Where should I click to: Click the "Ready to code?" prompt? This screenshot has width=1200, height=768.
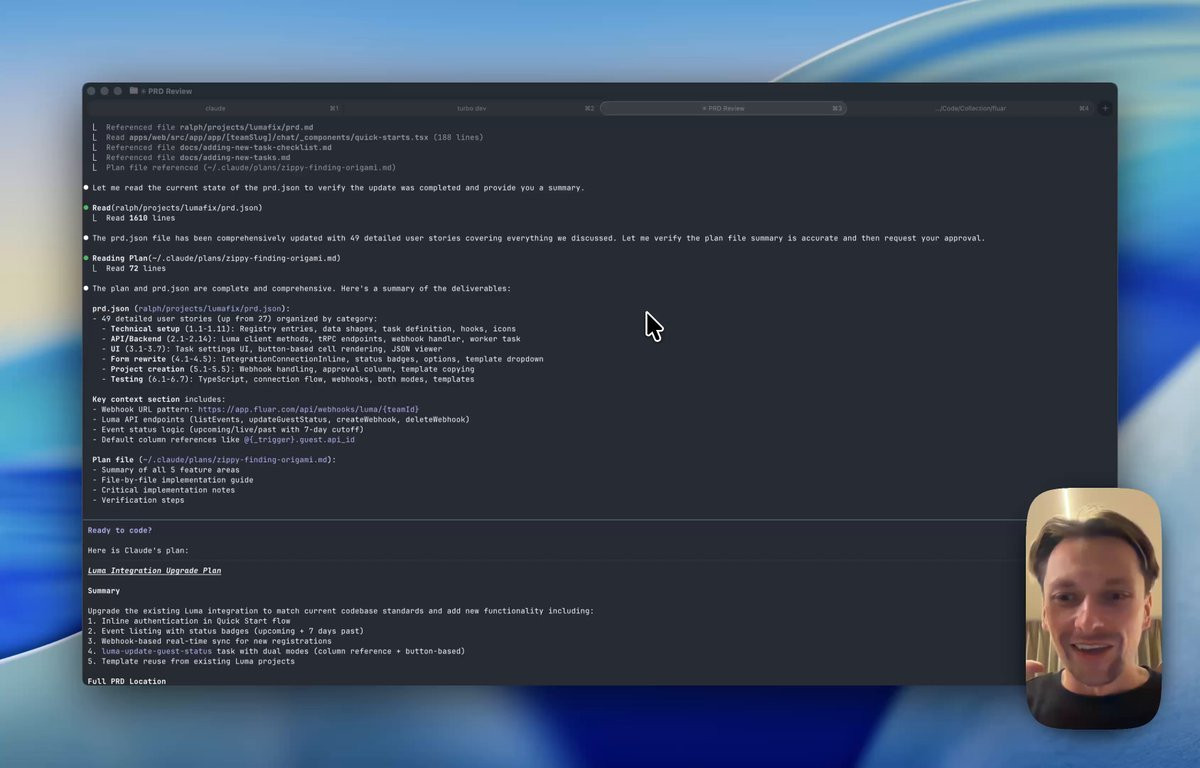(119, 530)
